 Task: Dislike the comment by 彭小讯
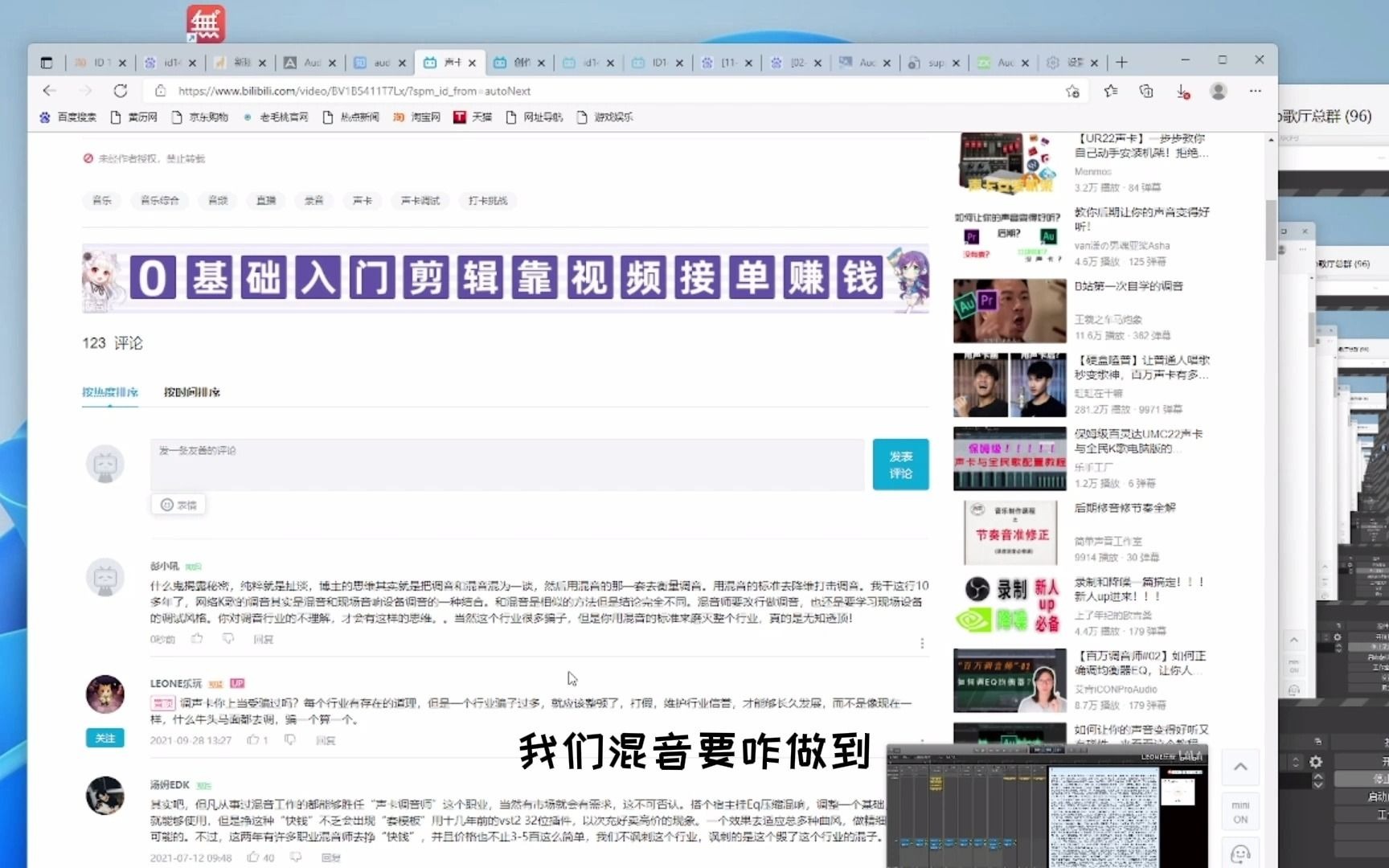[228, 639]
